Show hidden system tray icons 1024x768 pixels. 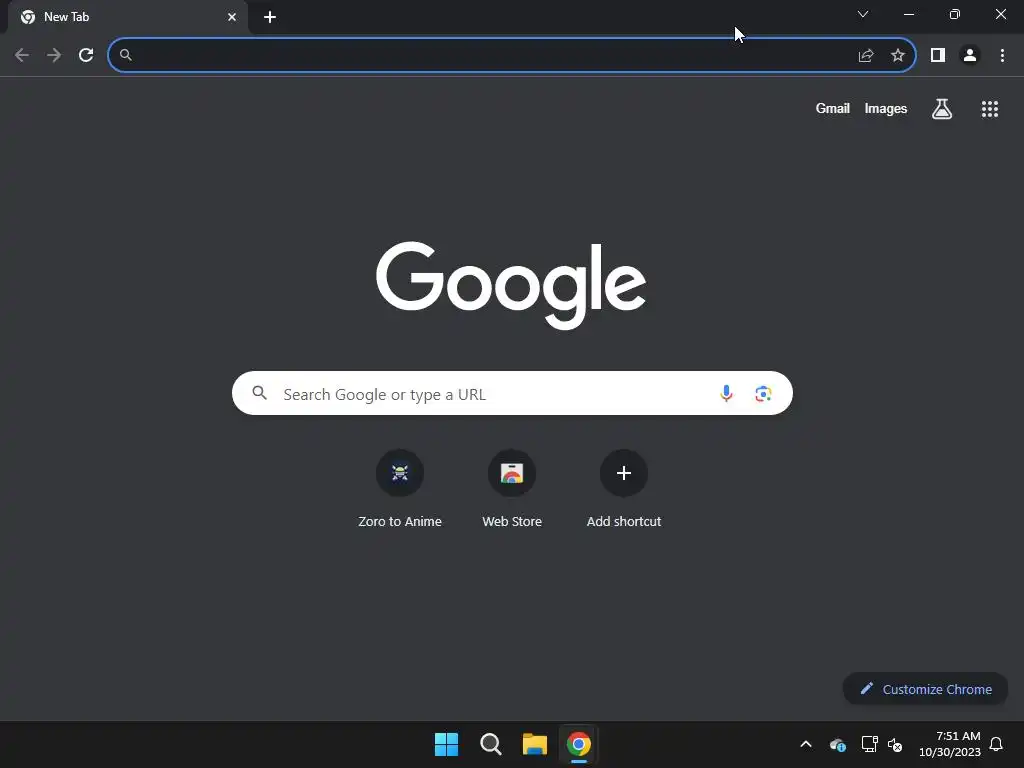point(806,744)
